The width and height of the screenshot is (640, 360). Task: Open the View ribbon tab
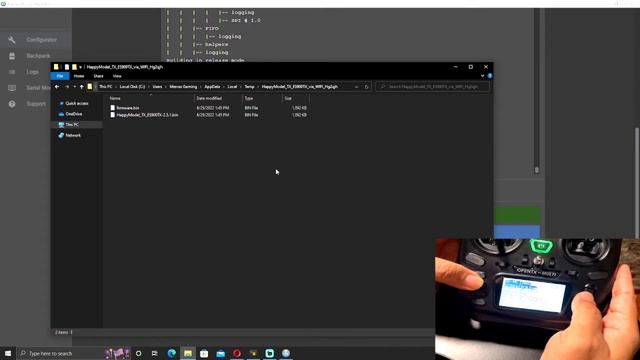click(117, 76)
